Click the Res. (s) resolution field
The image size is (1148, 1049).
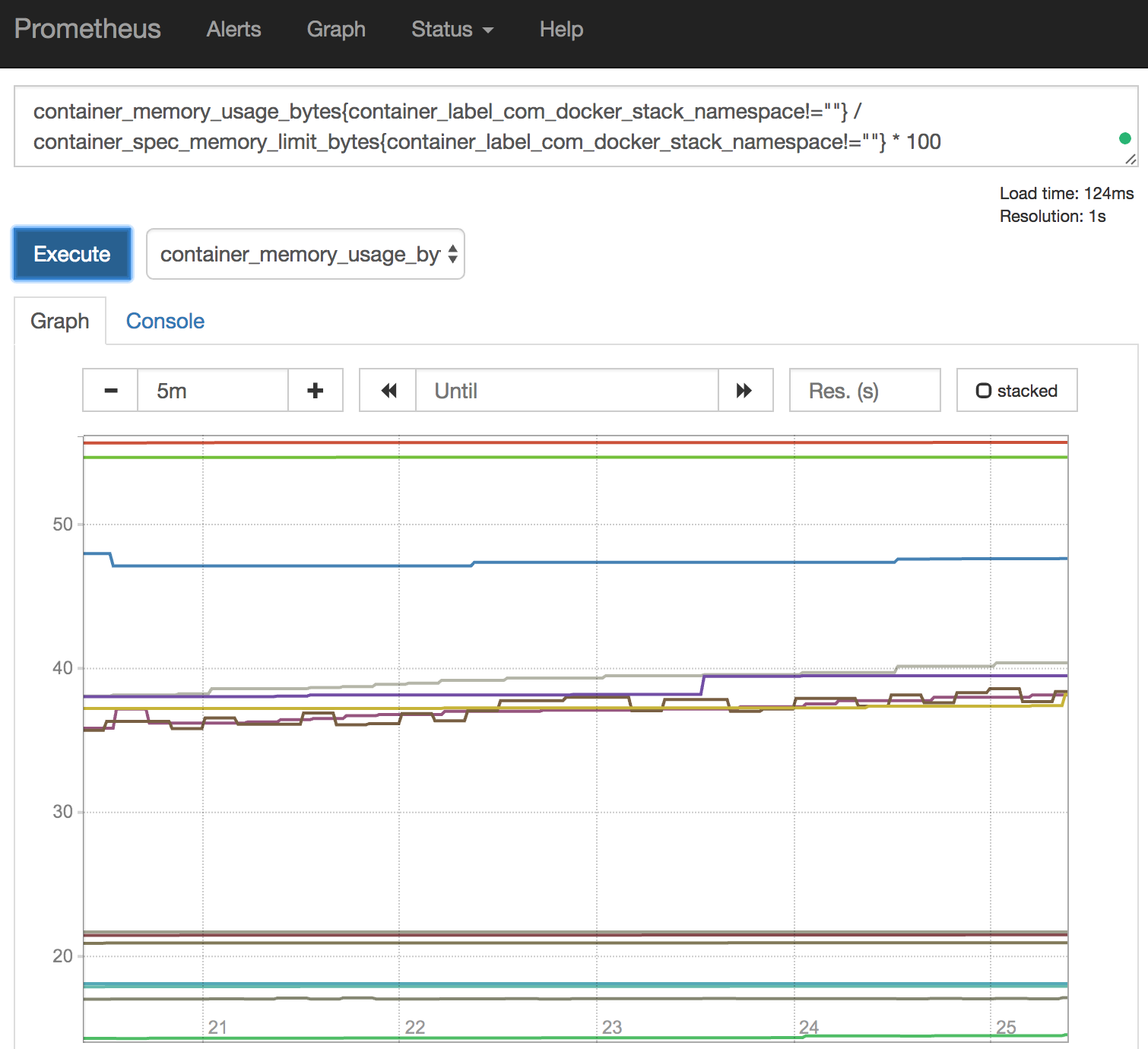pos(864,391)
